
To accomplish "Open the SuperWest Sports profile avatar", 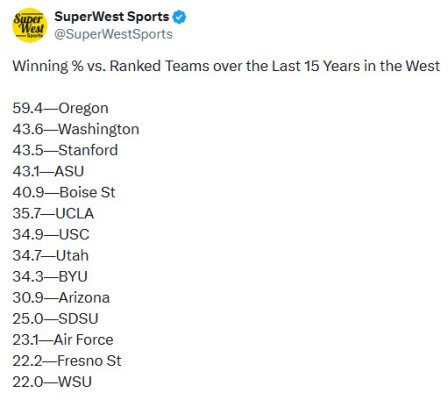I will coord(29,26).
